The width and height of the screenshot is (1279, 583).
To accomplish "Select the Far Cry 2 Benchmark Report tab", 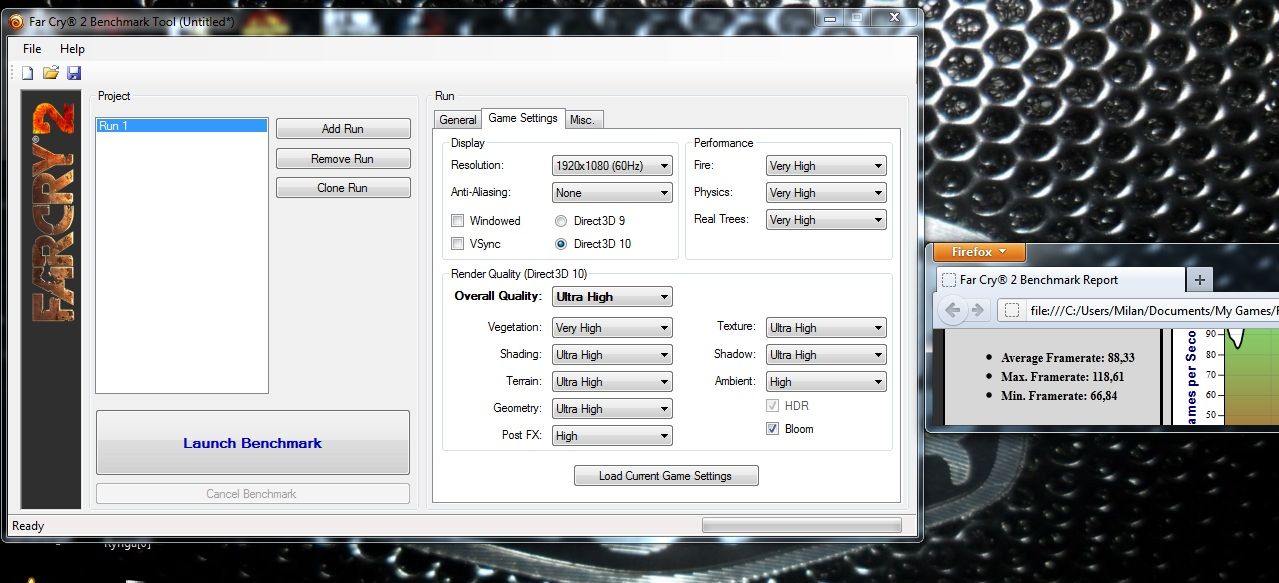I will tap(1062, 280).
